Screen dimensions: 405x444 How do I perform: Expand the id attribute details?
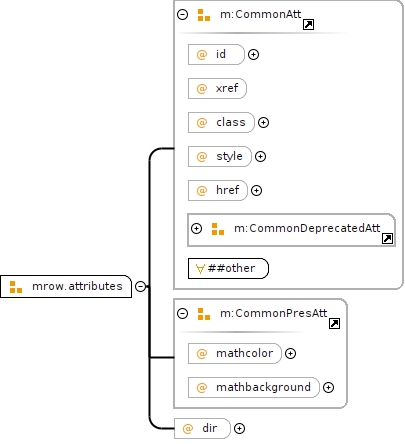coord(254,55)
